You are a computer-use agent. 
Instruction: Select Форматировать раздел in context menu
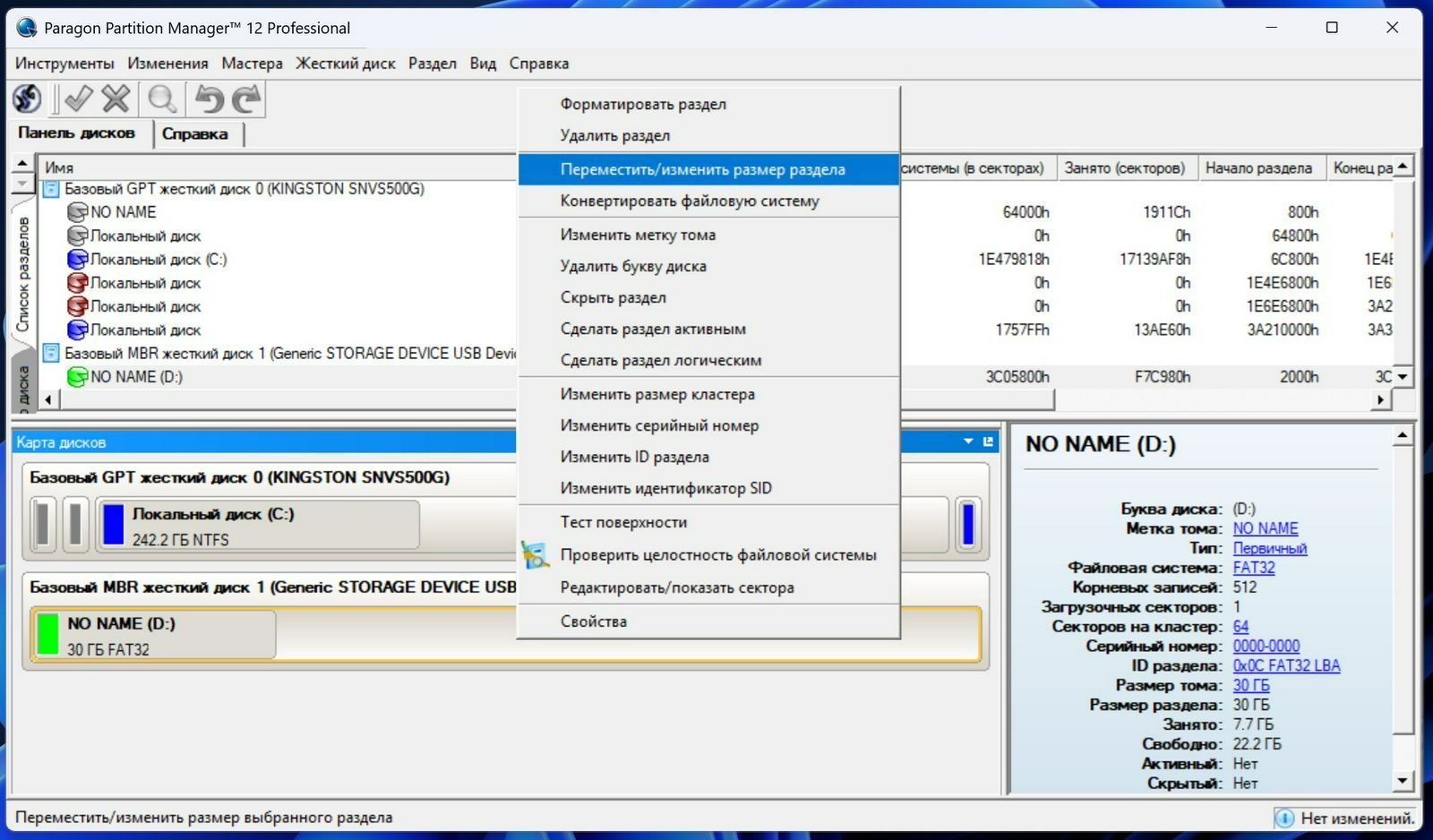pyautogui.click(x=643, y=104)
